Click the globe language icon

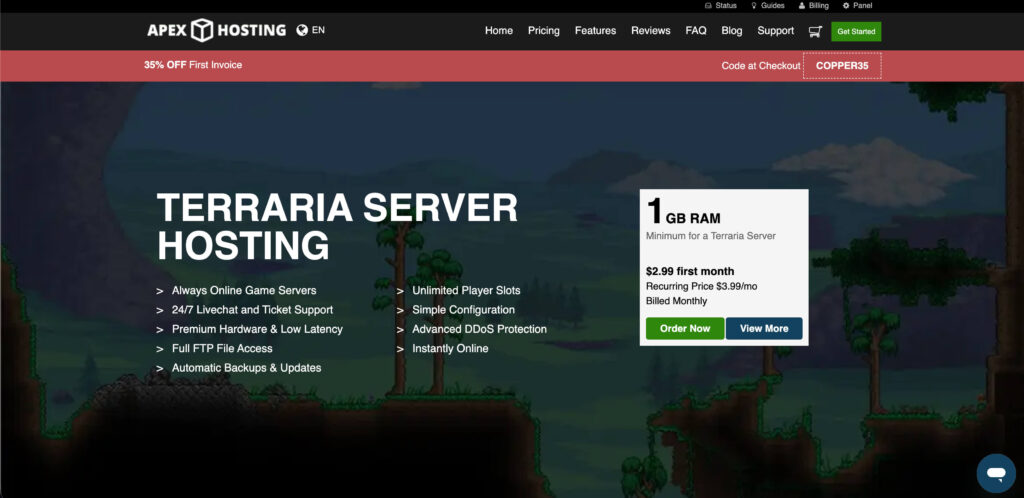[302, 30]
